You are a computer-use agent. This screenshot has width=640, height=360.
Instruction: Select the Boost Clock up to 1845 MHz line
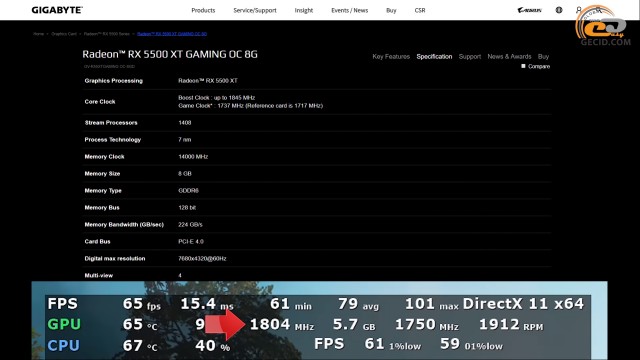216,98
